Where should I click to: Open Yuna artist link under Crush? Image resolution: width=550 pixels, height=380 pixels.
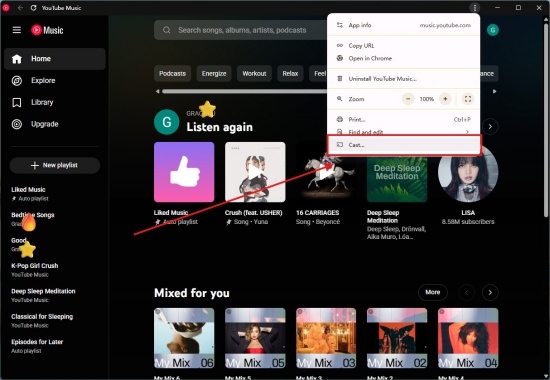point(261,222)
